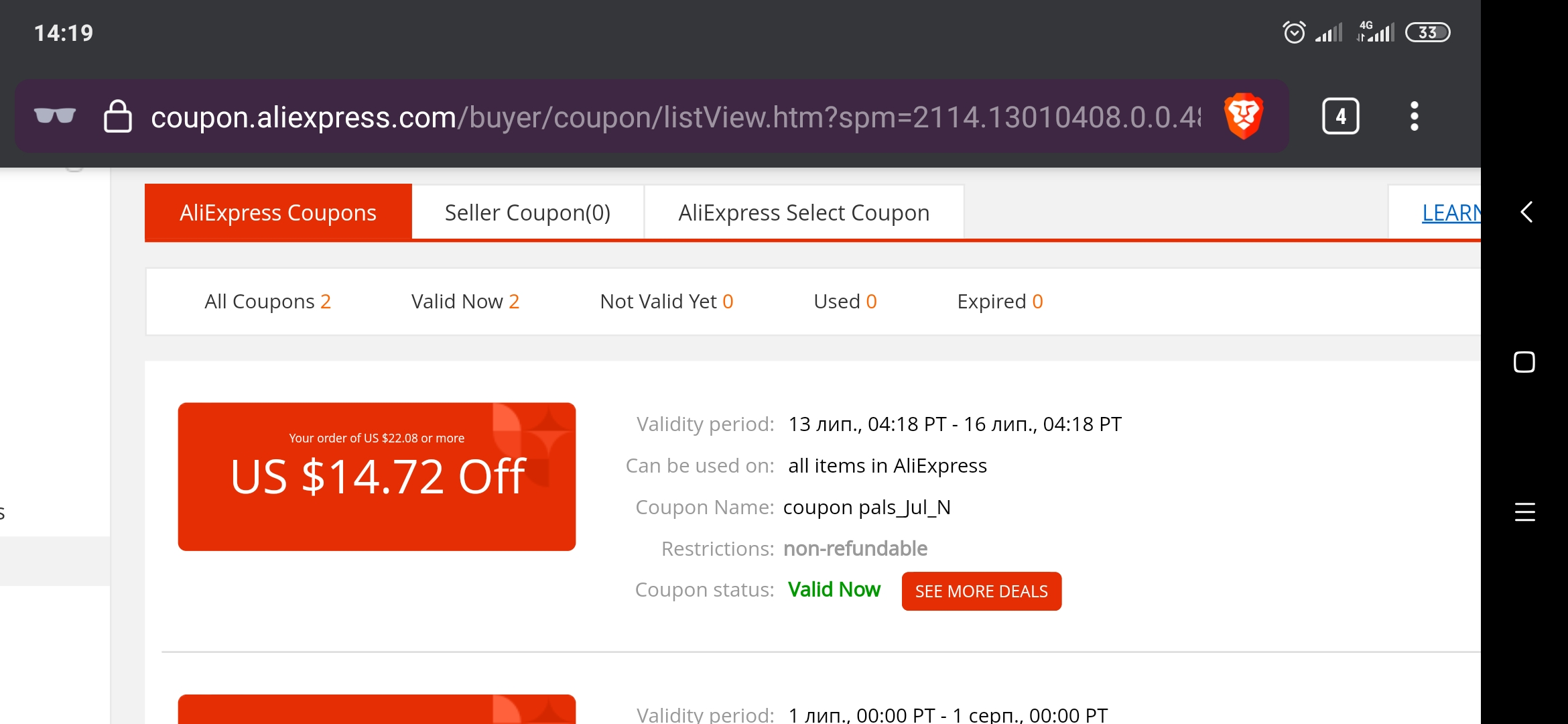Show Used coupons list
Image resolution: width=1568 pixels, height=724 pixels.
[845, 302]
